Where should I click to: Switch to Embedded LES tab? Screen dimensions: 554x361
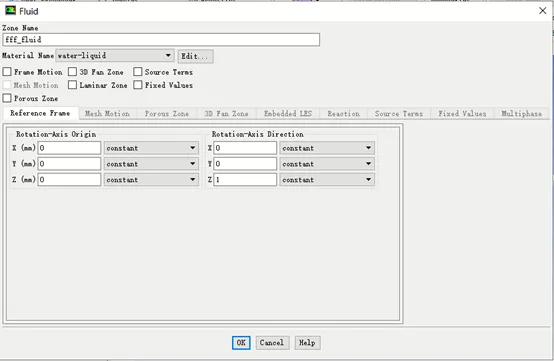[288, 114]
